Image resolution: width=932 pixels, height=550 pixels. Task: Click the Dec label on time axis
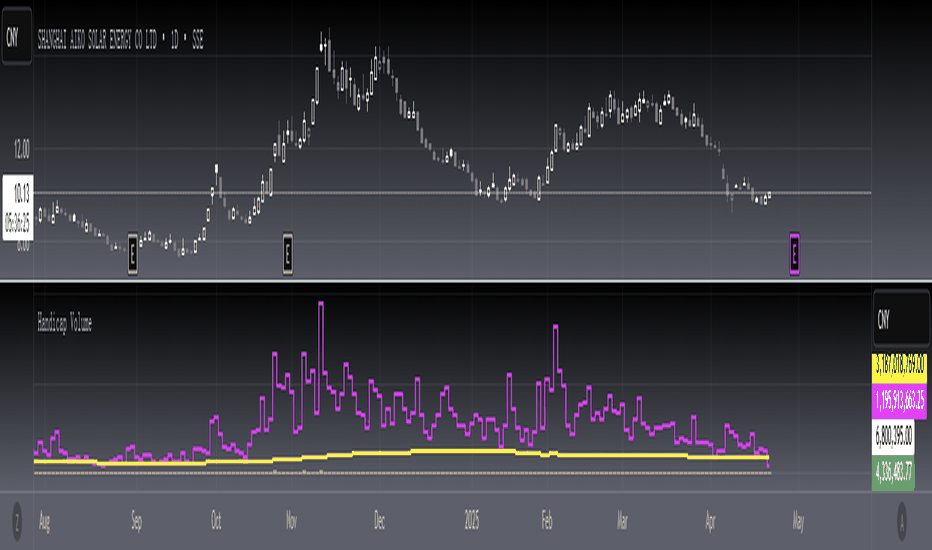pos(379,521)
